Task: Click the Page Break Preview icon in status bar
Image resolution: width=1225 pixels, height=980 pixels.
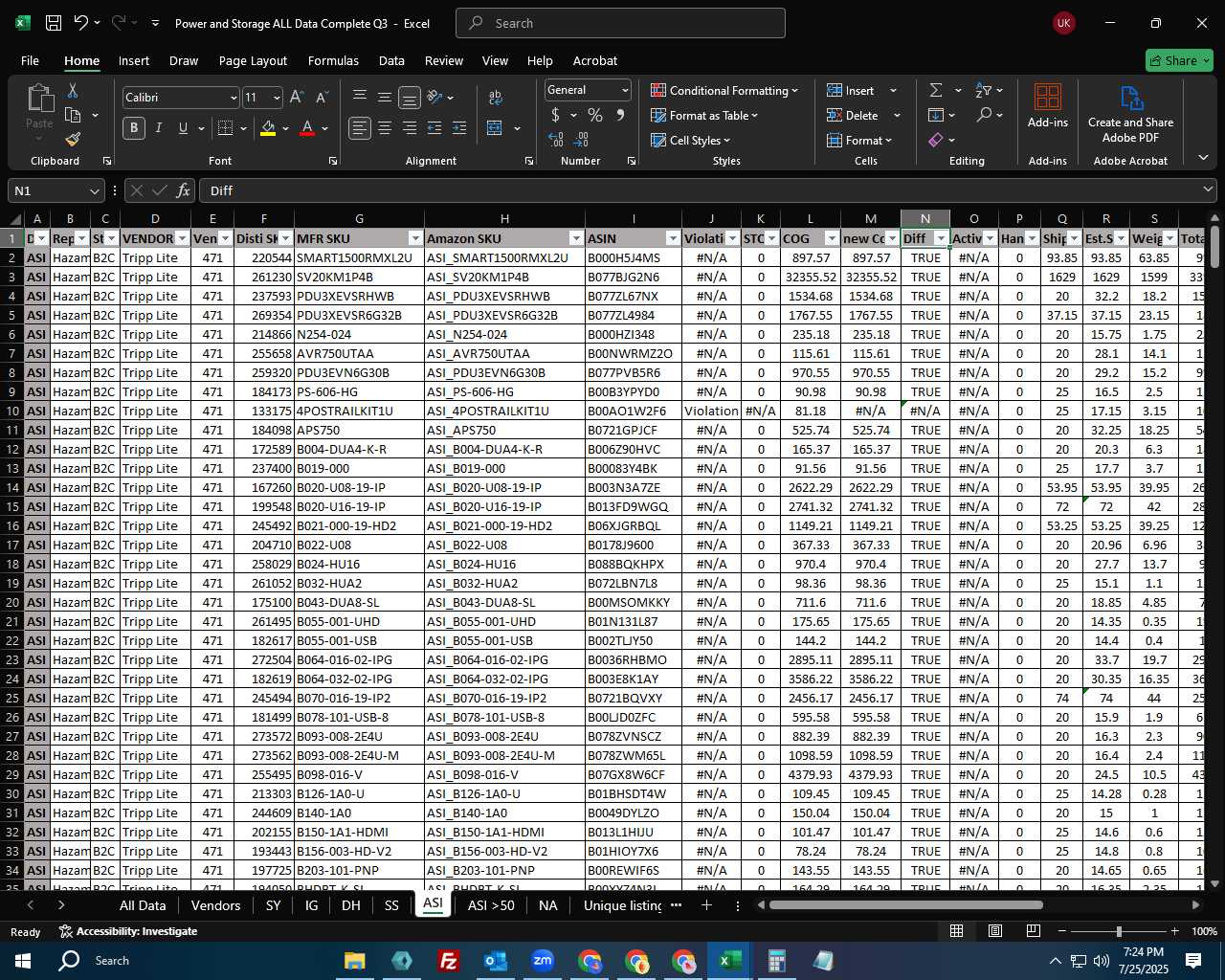Action: [1034, 931]
